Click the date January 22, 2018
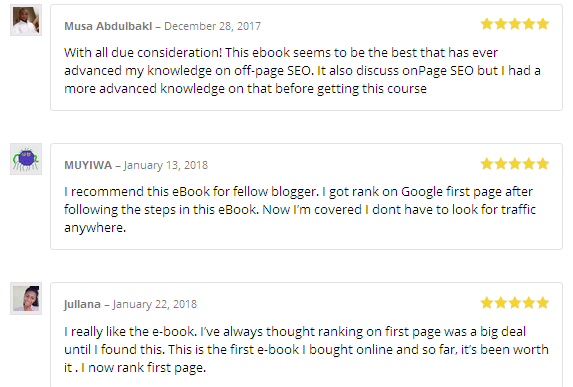 pos(155,304)
